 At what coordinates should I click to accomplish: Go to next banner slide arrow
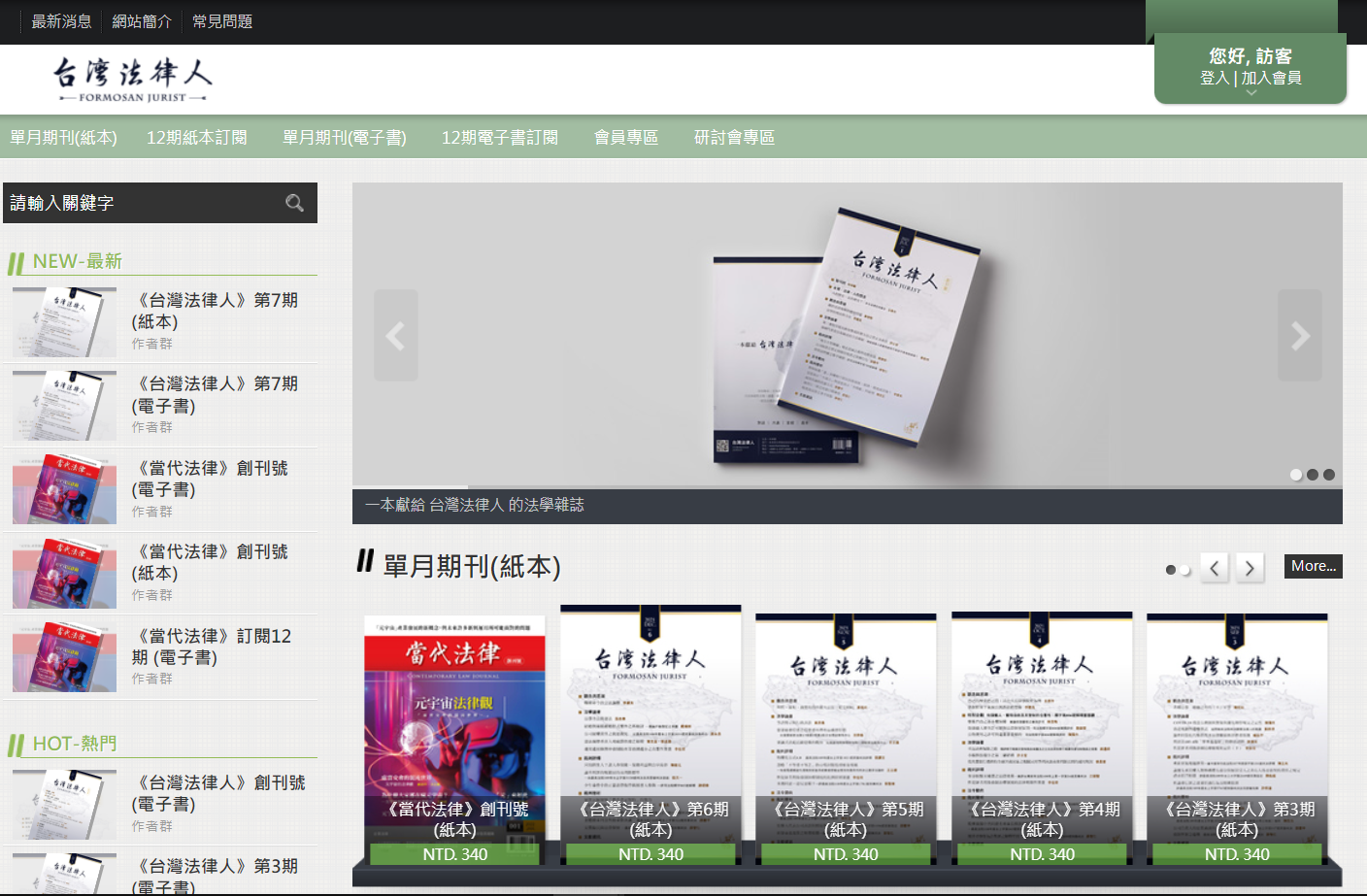pyautogui.click(x=1300, y=335)
